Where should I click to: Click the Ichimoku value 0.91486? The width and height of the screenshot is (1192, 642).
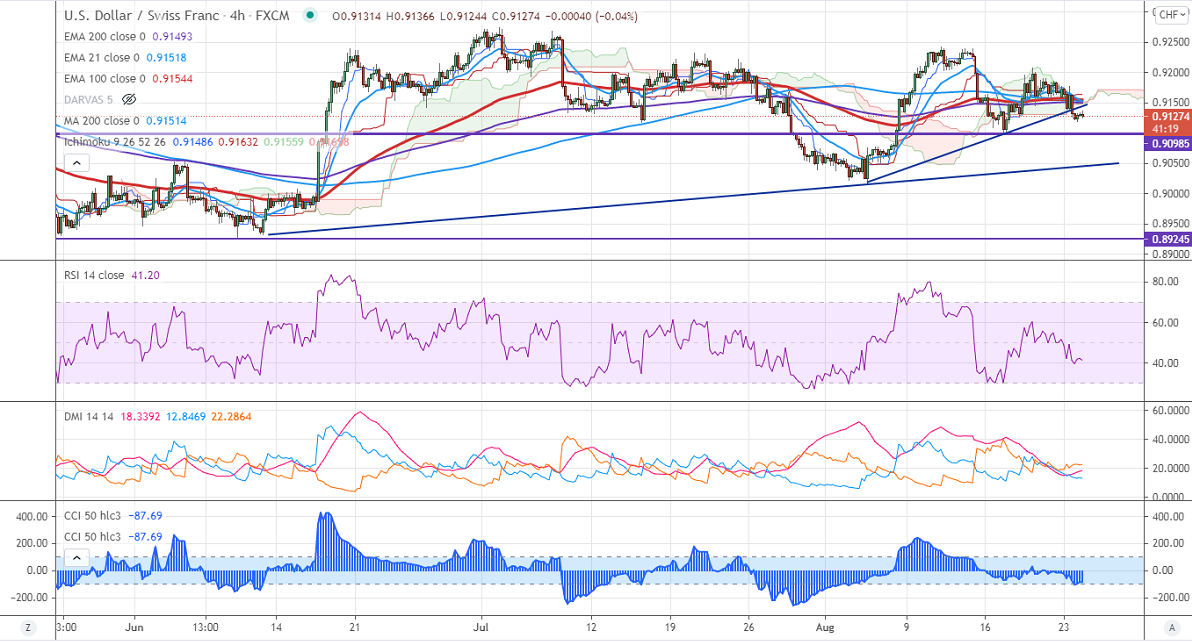192,142
